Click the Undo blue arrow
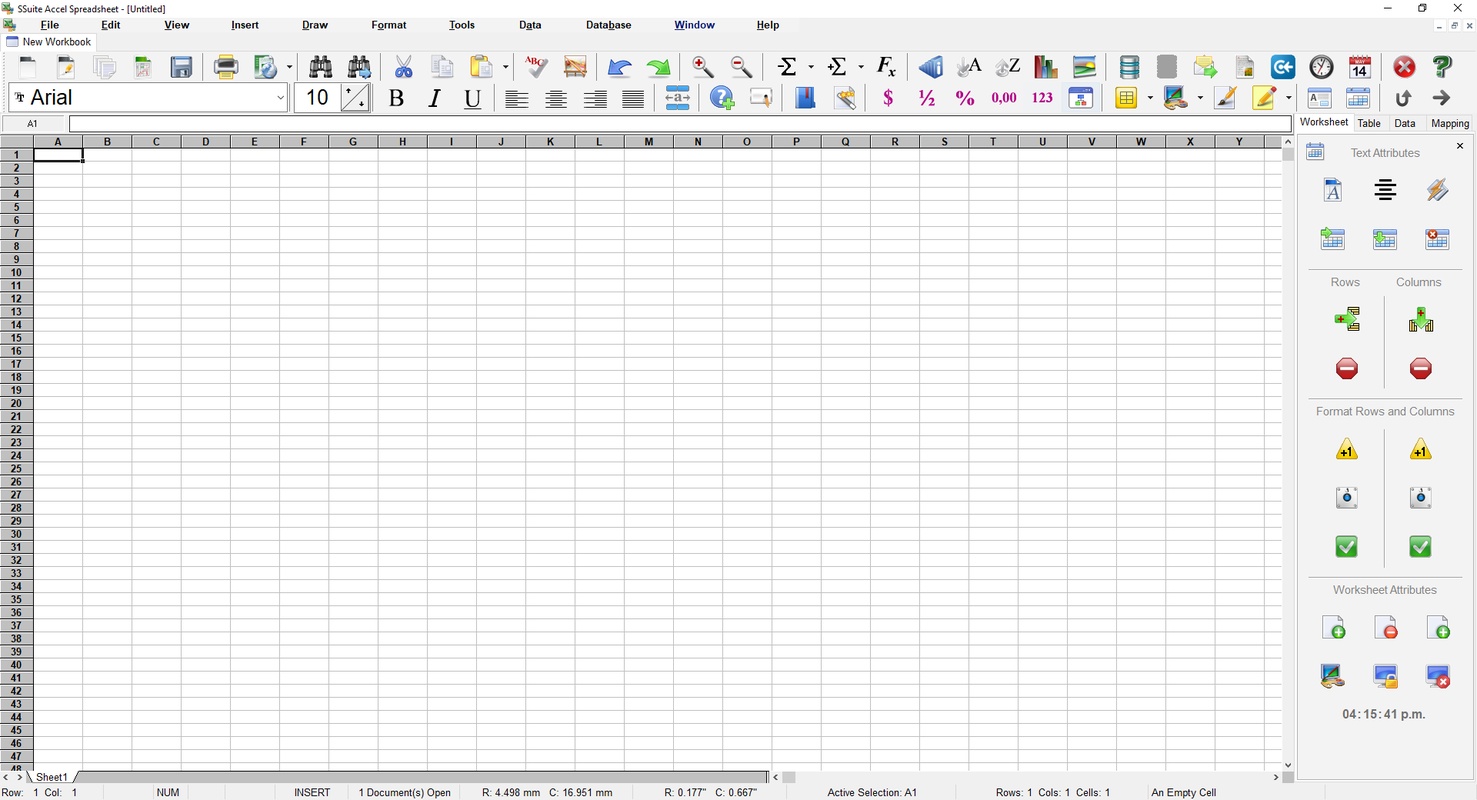Viewport: 1477px width, 800px height. click(619, 67)
